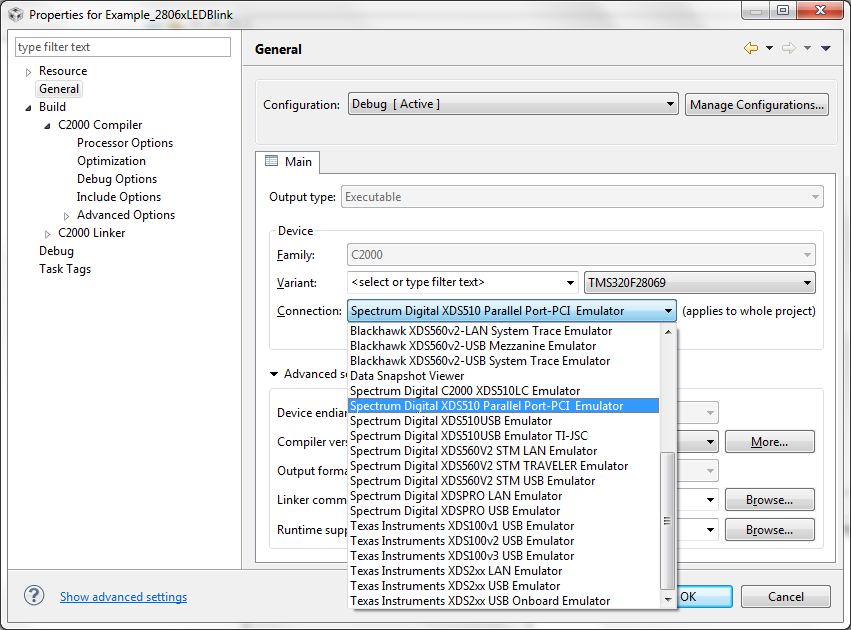Choose Spectrum Digital XDS510USB Emulator TI-JSC
The image size is (851, 630).
point(504,436)
